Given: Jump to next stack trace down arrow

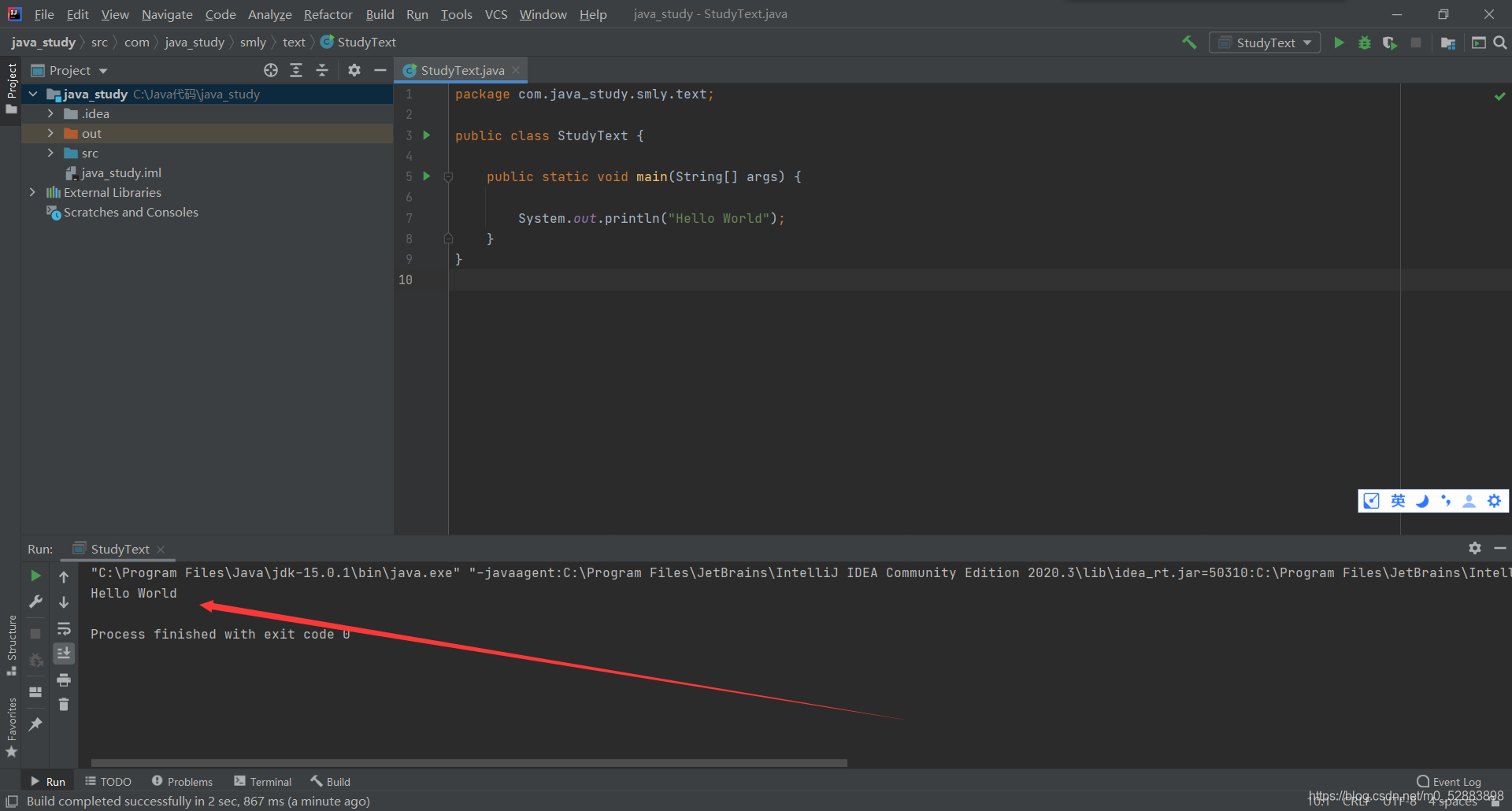Looking at the screenshot, I should [64, 602].
